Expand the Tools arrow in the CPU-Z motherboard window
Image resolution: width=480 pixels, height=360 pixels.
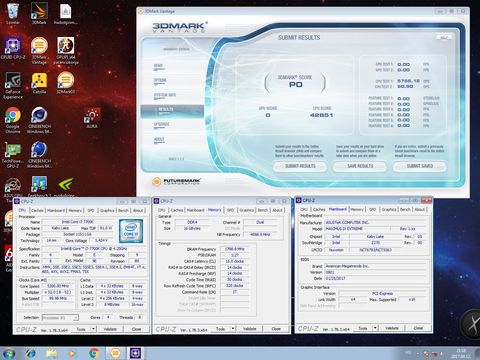point(375,328)
